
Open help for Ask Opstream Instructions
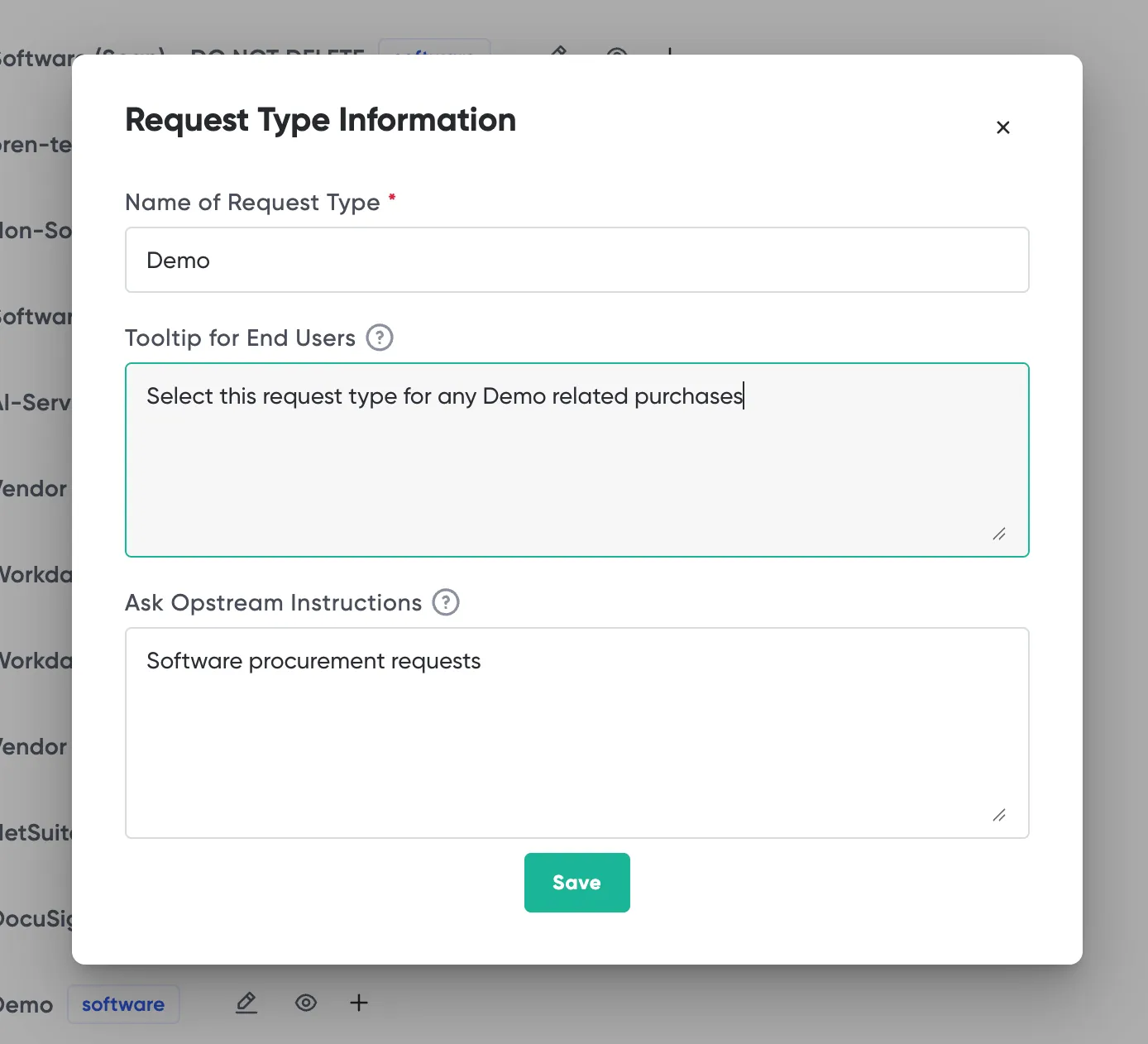tap(446, 602)
